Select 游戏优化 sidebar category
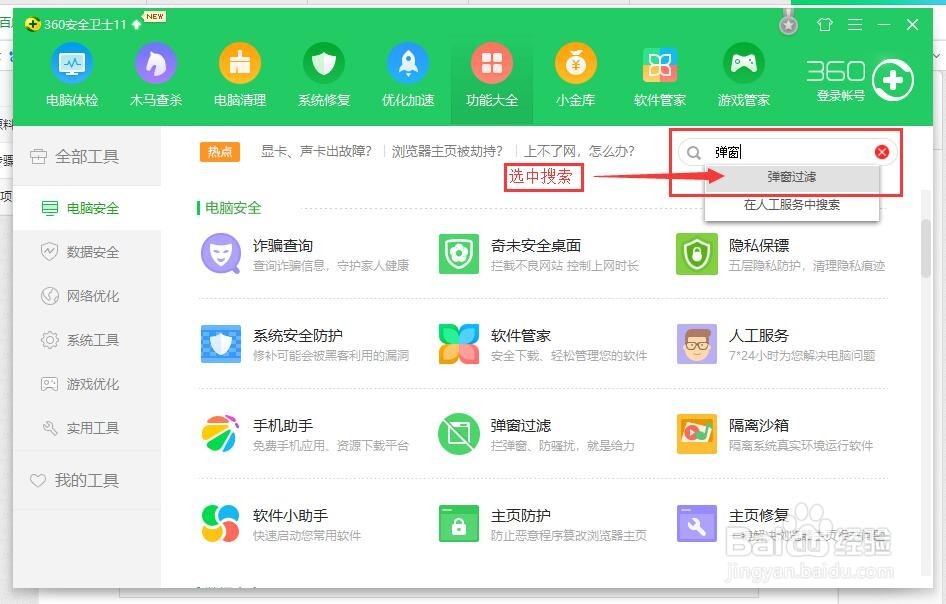This screenshot has width=946, height=604. [87, 384]
